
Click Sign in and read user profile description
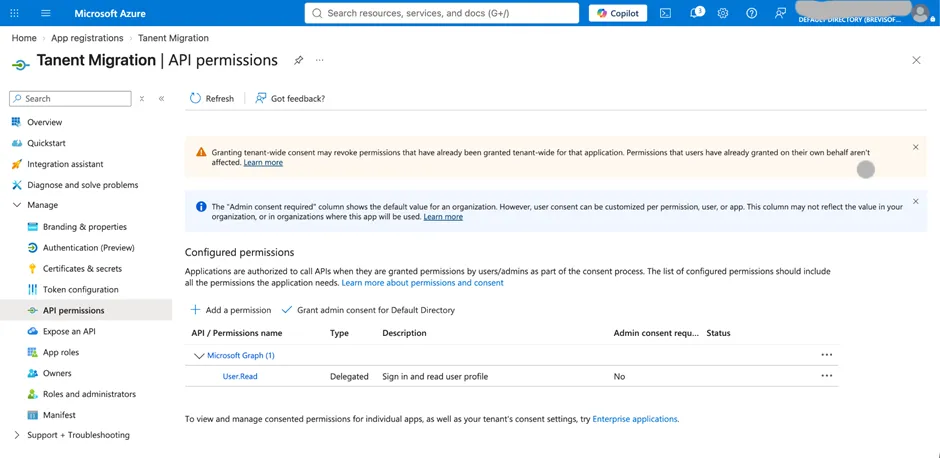click(435, 376)
